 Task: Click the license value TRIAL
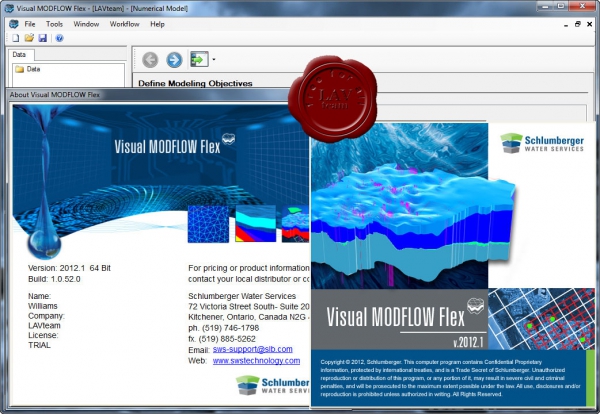point(39,345)
